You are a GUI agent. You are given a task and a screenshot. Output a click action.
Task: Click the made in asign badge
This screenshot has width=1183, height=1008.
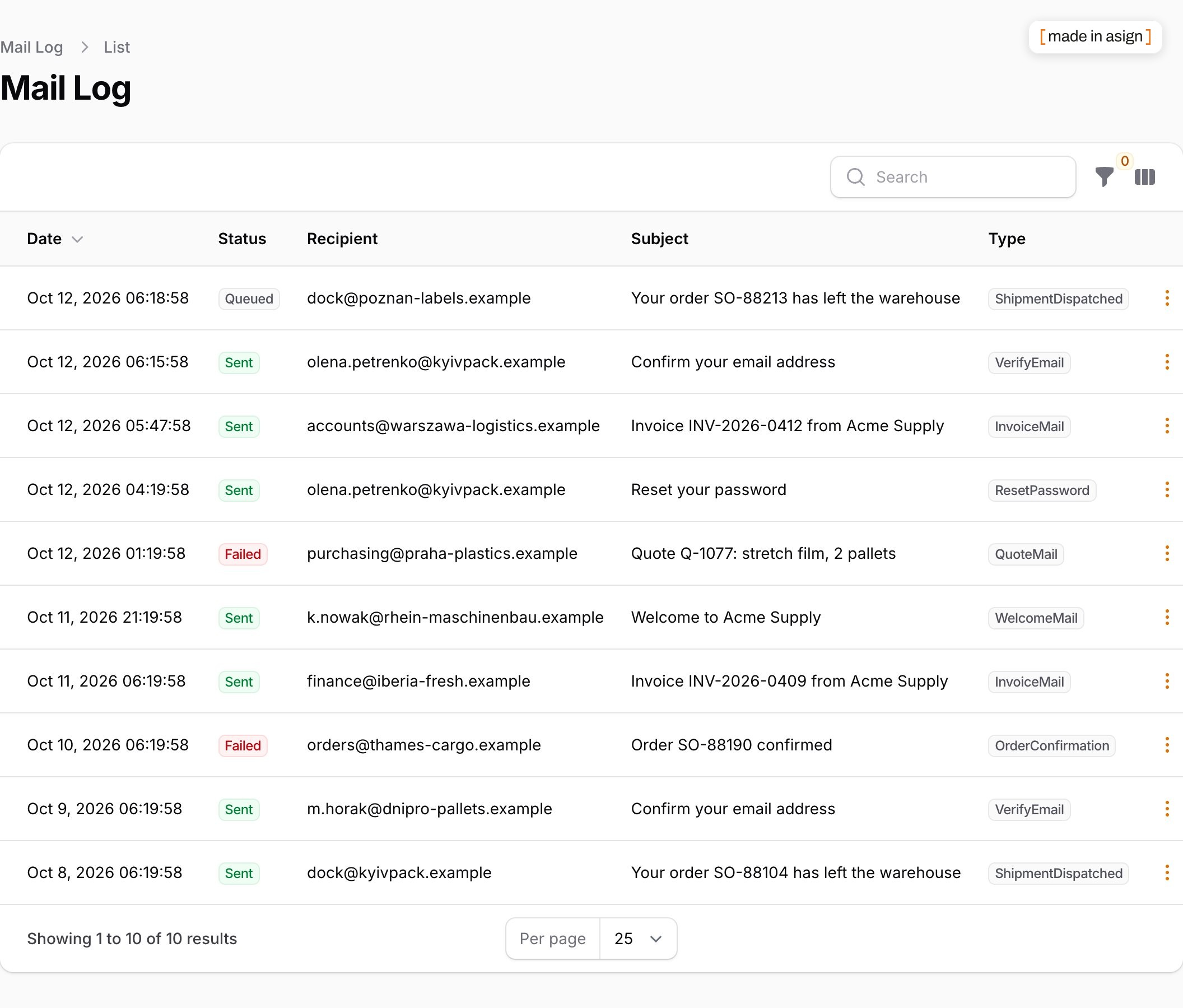tap(1095, 36)
